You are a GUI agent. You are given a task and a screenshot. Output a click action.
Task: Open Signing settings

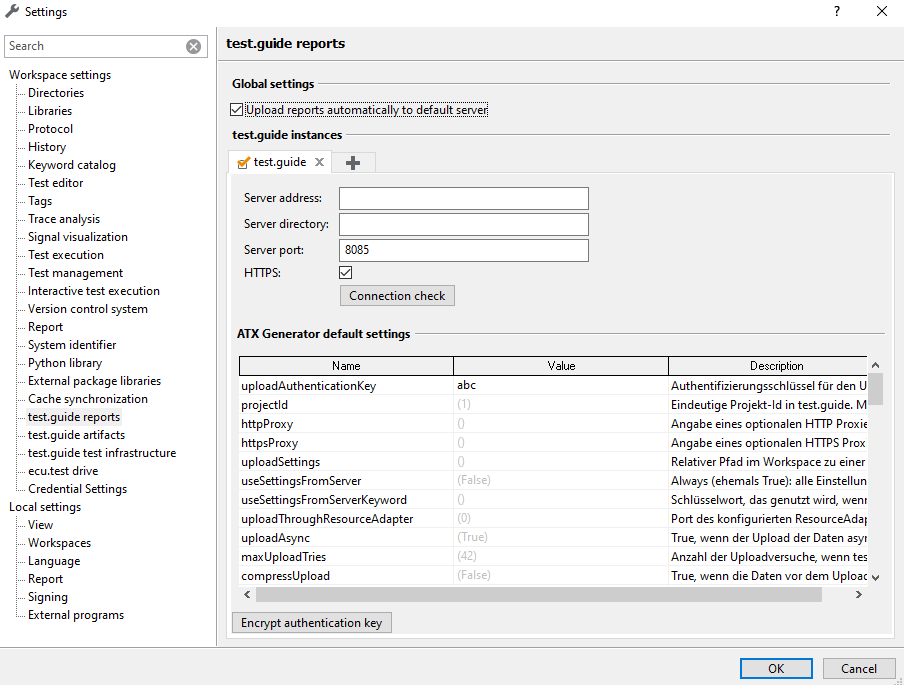[48, 597]
